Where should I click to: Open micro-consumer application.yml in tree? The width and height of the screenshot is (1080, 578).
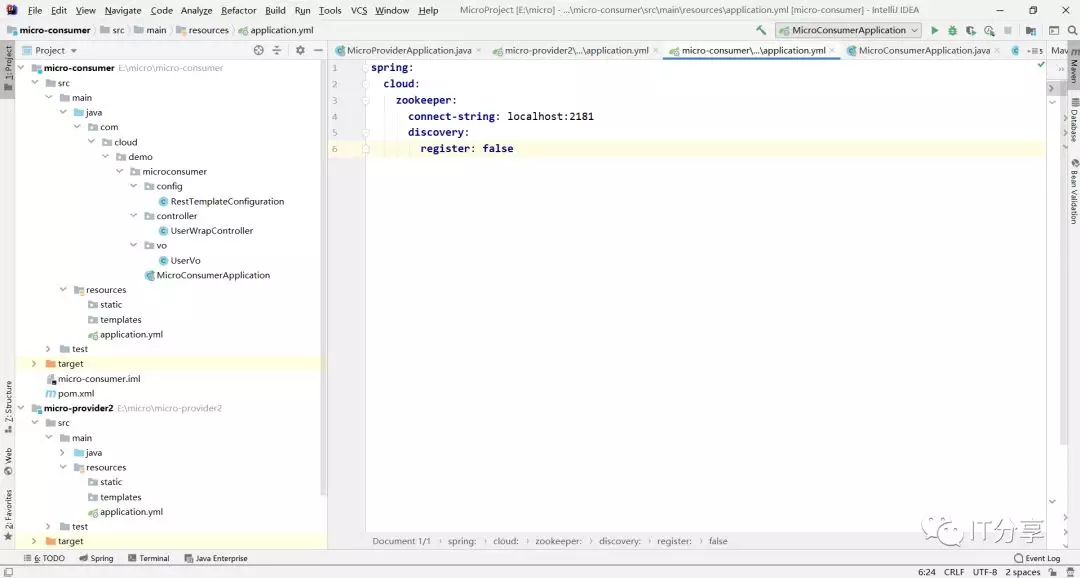pos(125,334)
